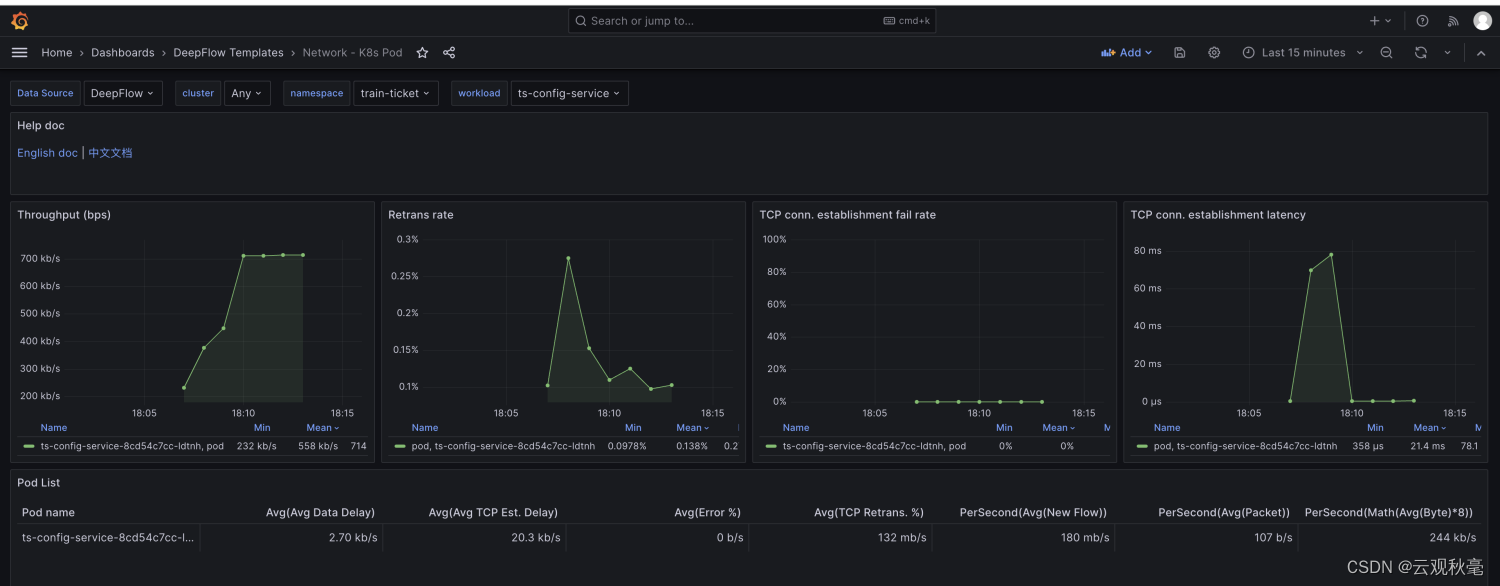
Task: Sort by PerSecond(Avg(Packet)) column
Action: click(1224, 512)
